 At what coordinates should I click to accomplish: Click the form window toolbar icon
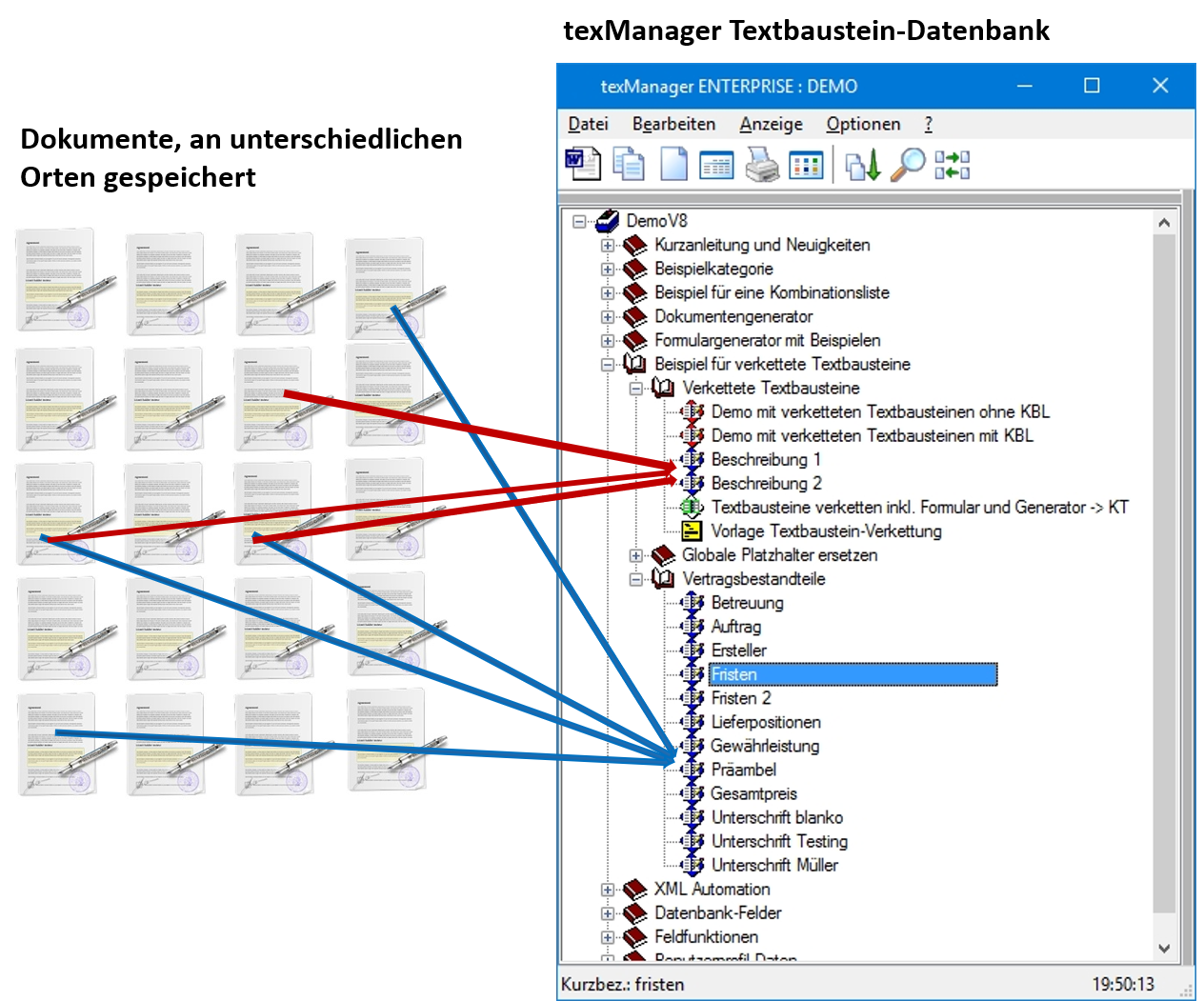[716, 166]
